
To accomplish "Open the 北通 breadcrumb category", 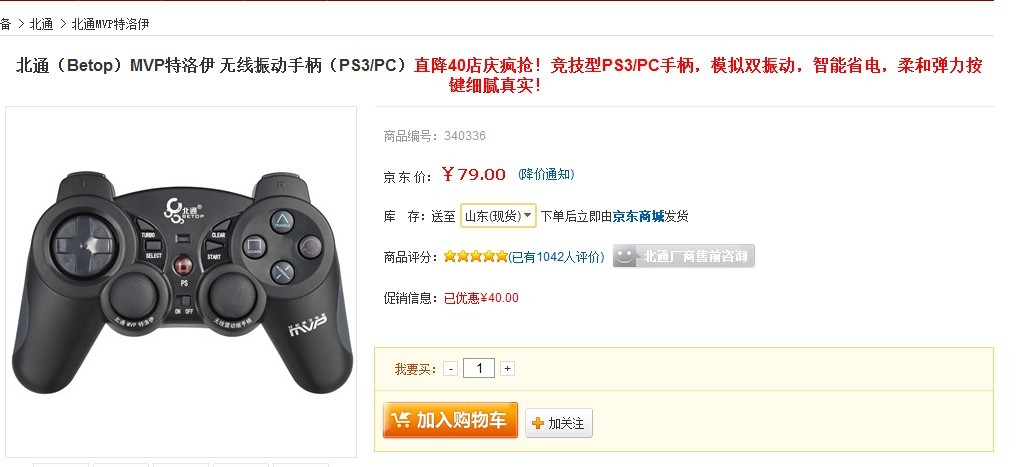I will point(42,24).
